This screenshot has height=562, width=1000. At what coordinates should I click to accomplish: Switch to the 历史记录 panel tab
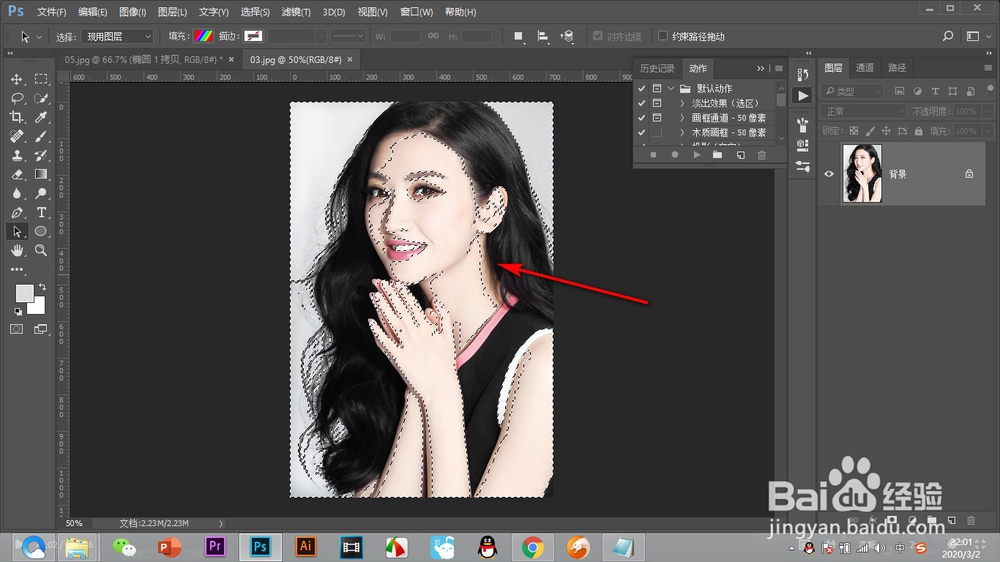click(x=657, y=68)
